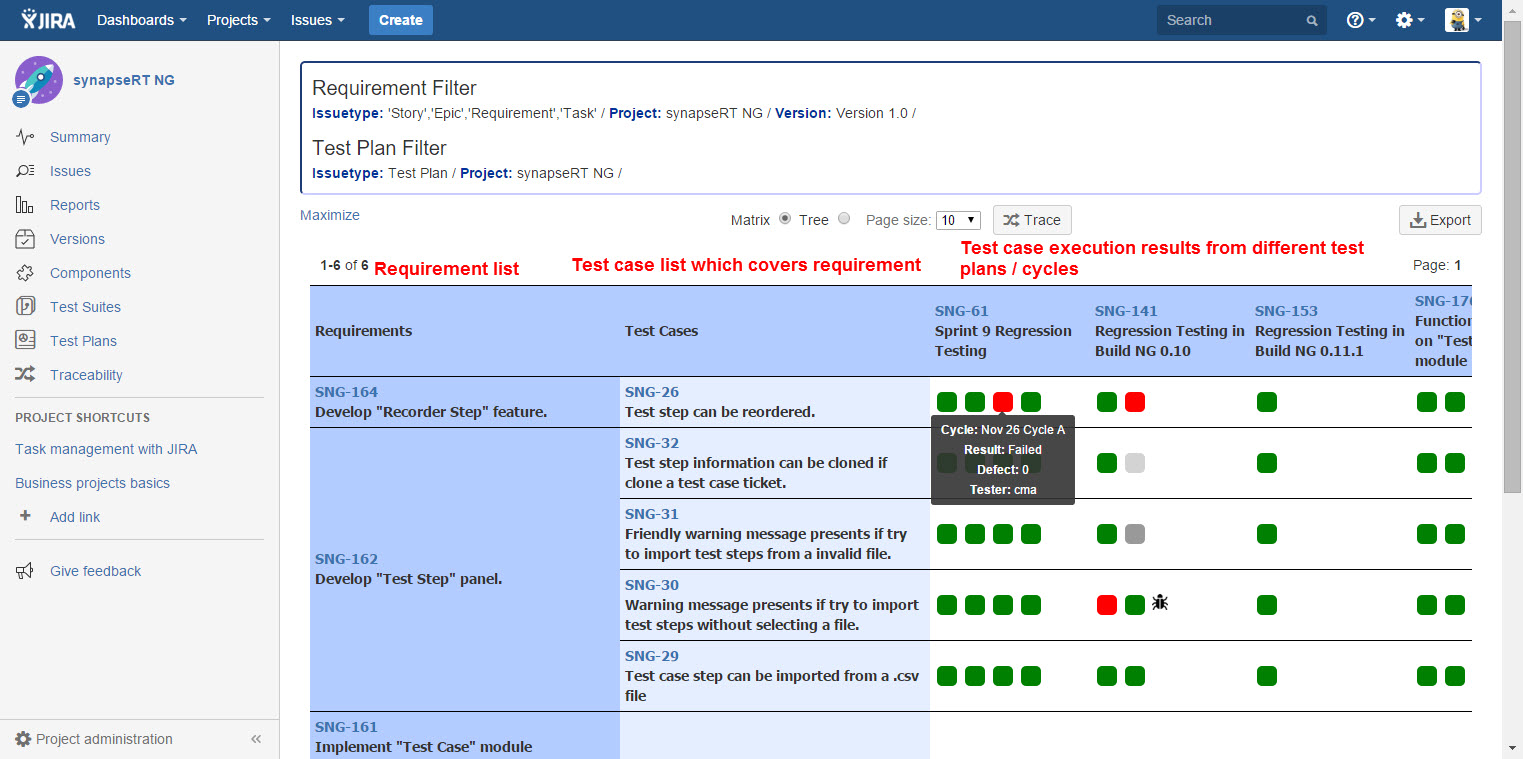The width and height of the screenshot is (1523, 759).
Task: Click red failed result for SNG-26 under SNG-141
Action: click(x=1135, y=402)
